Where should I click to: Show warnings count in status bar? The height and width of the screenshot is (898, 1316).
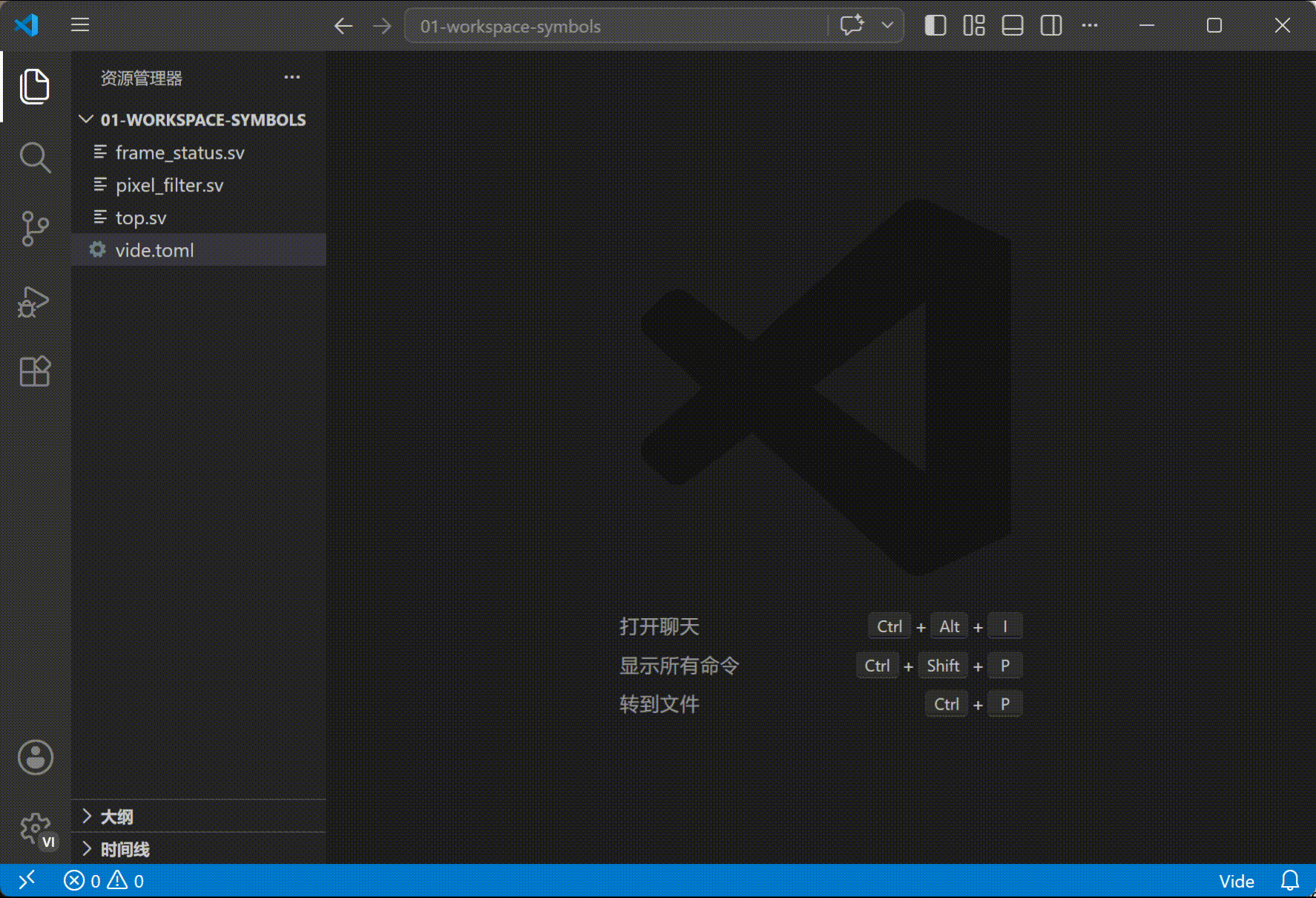point(125,881)
